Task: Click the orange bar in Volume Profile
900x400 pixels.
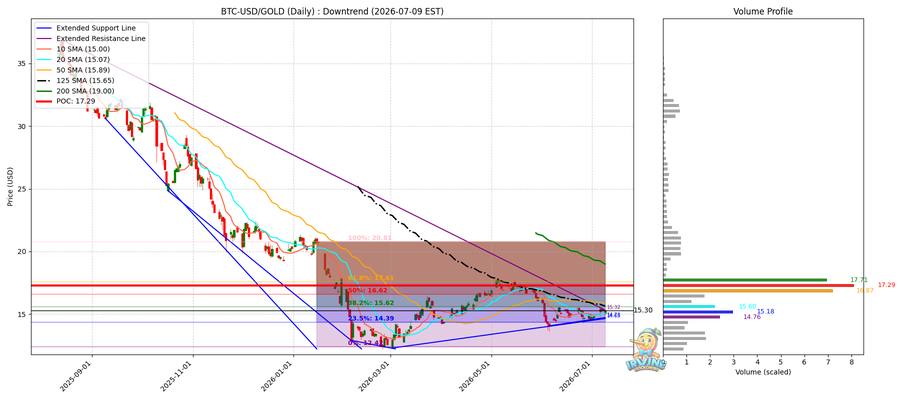Action: click(x=748, y=290)
